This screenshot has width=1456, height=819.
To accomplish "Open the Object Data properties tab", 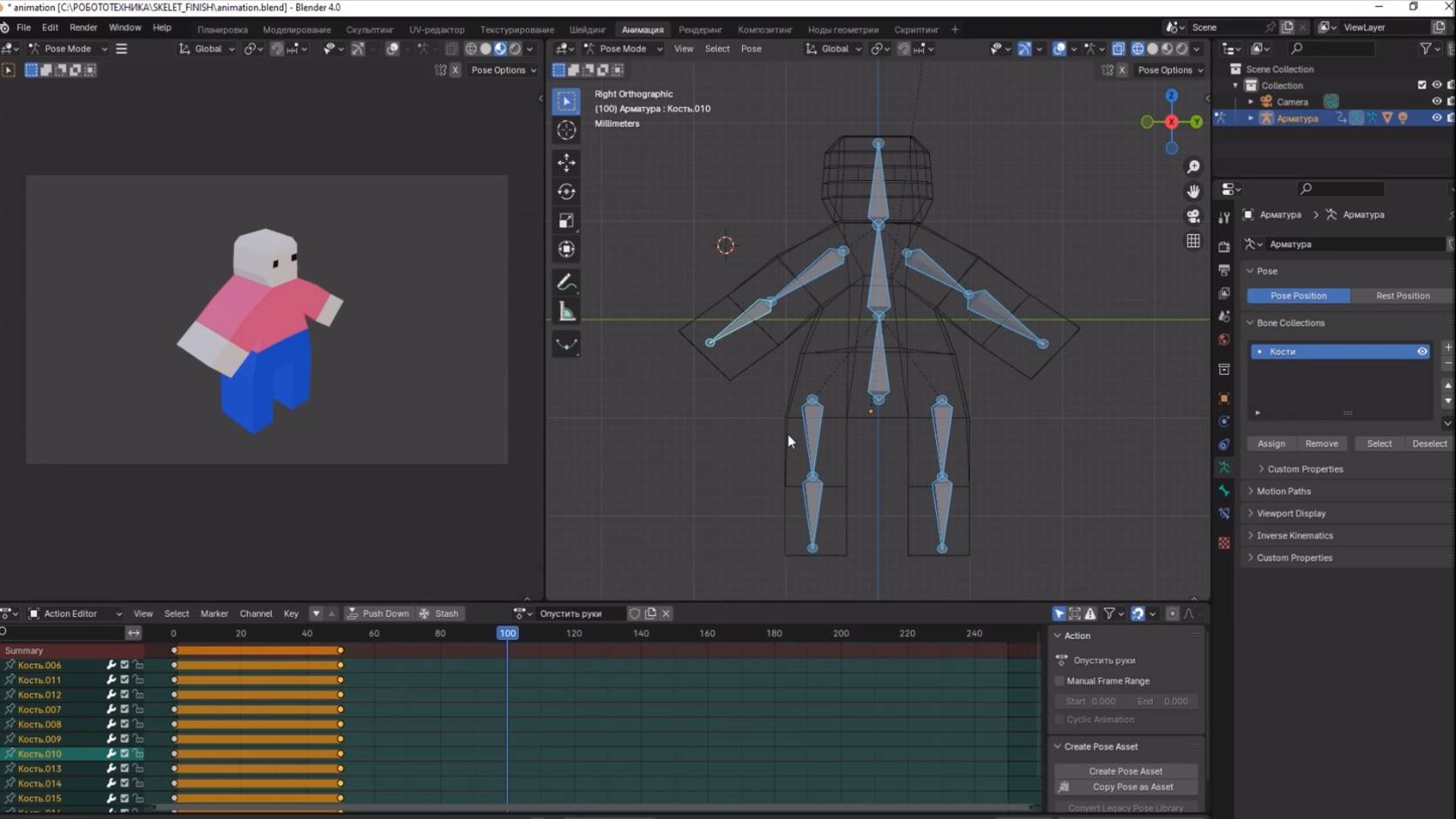I will point(1223,467).
